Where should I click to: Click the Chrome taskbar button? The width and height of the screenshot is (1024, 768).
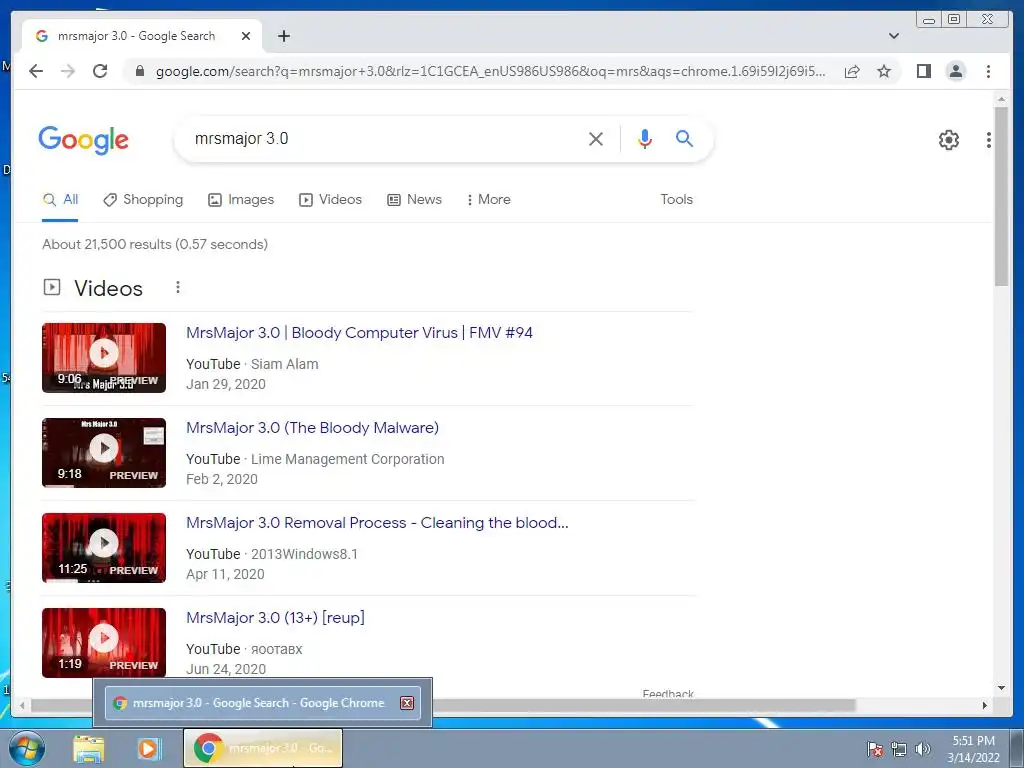tap(263, 748)
